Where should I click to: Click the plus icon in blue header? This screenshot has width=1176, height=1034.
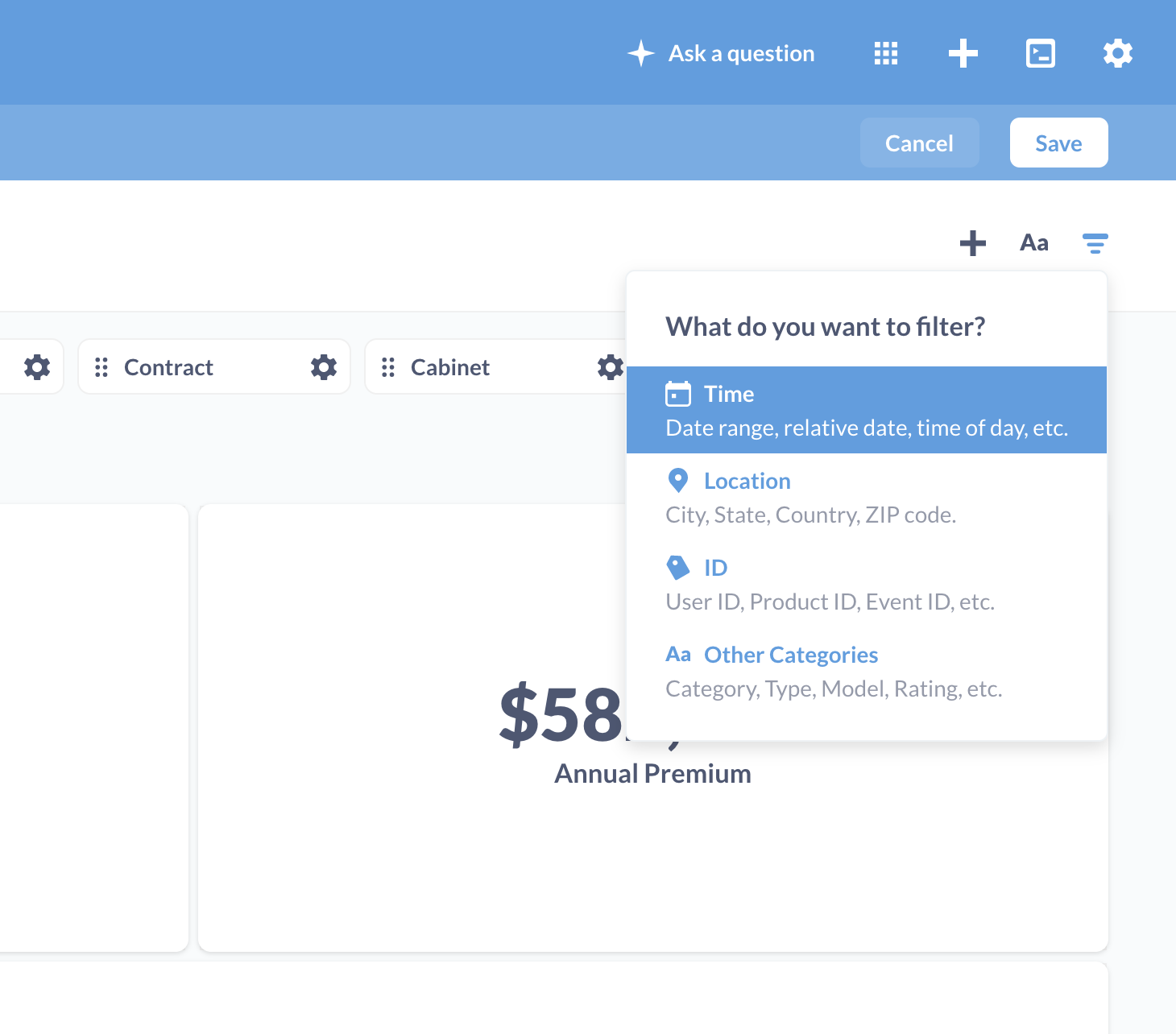tap(963, 52)
